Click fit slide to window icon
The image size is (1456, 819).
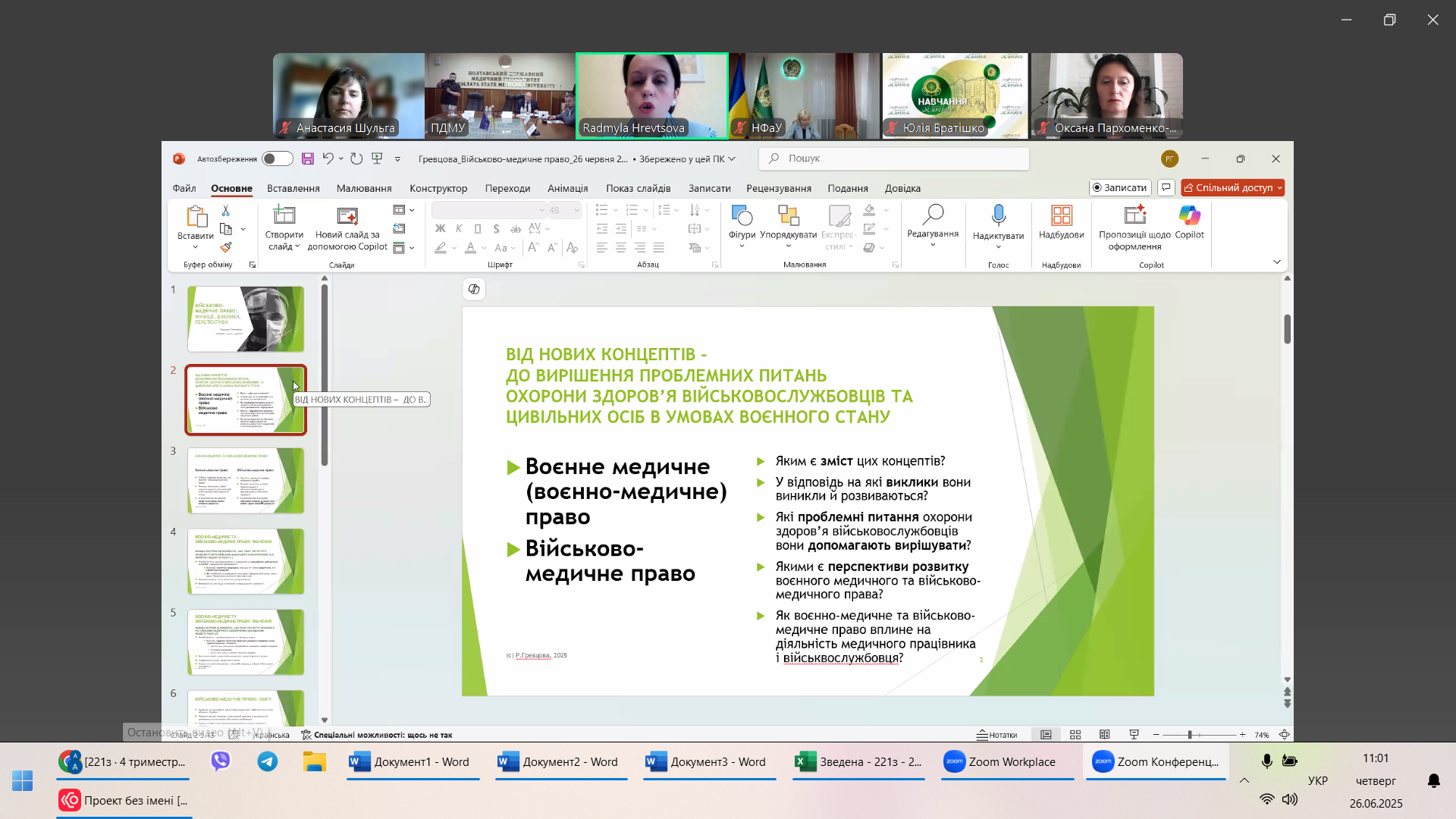[x=1285, y=734]
